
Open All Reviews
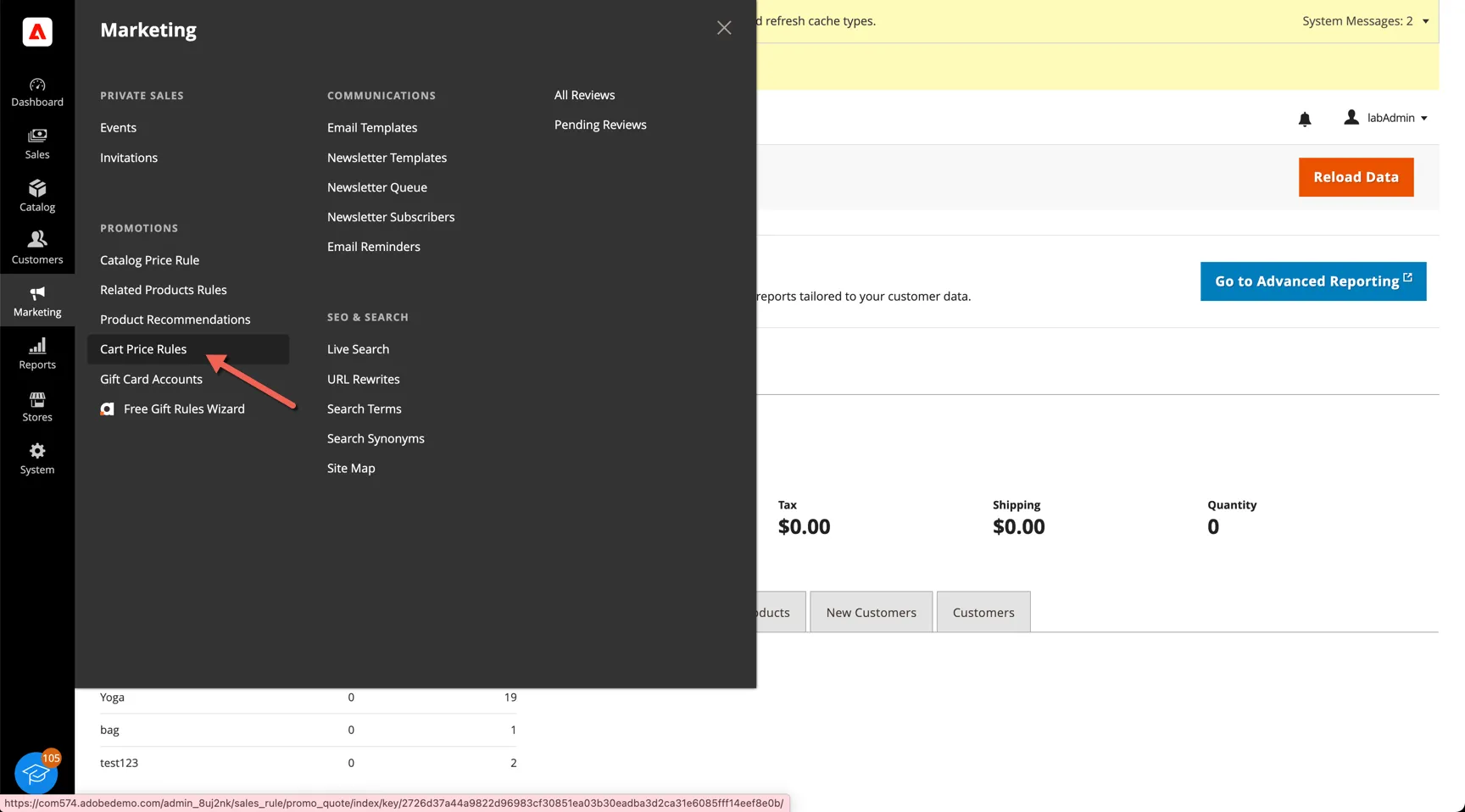(585, 95)
